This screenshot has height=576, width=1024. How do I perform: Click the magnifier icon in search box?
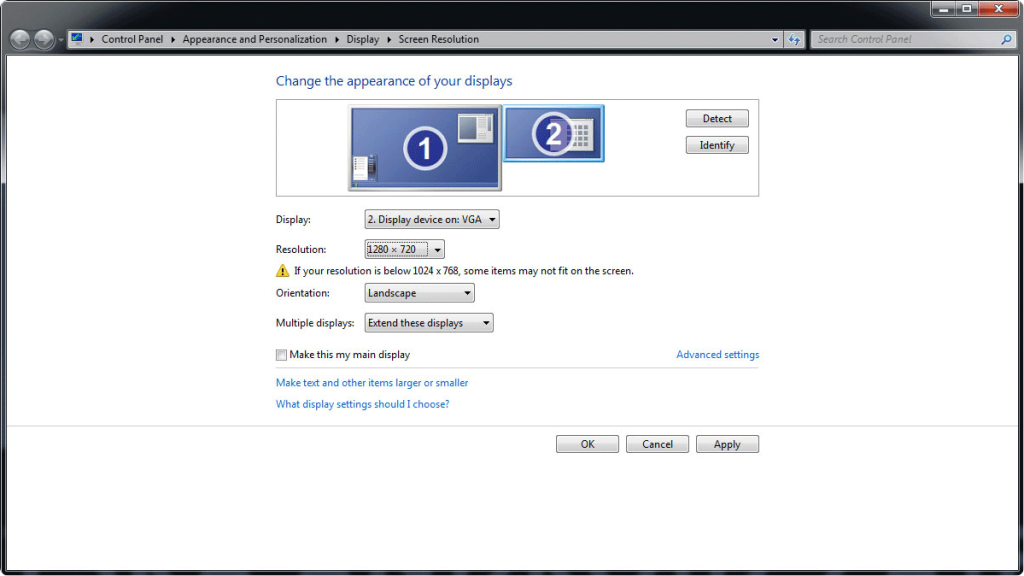1006,40
